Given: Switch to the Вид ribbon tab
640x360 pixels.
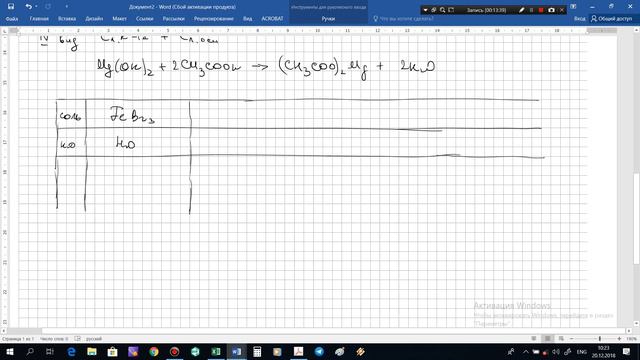Looking at the screenshot, I should pos(247,18).
